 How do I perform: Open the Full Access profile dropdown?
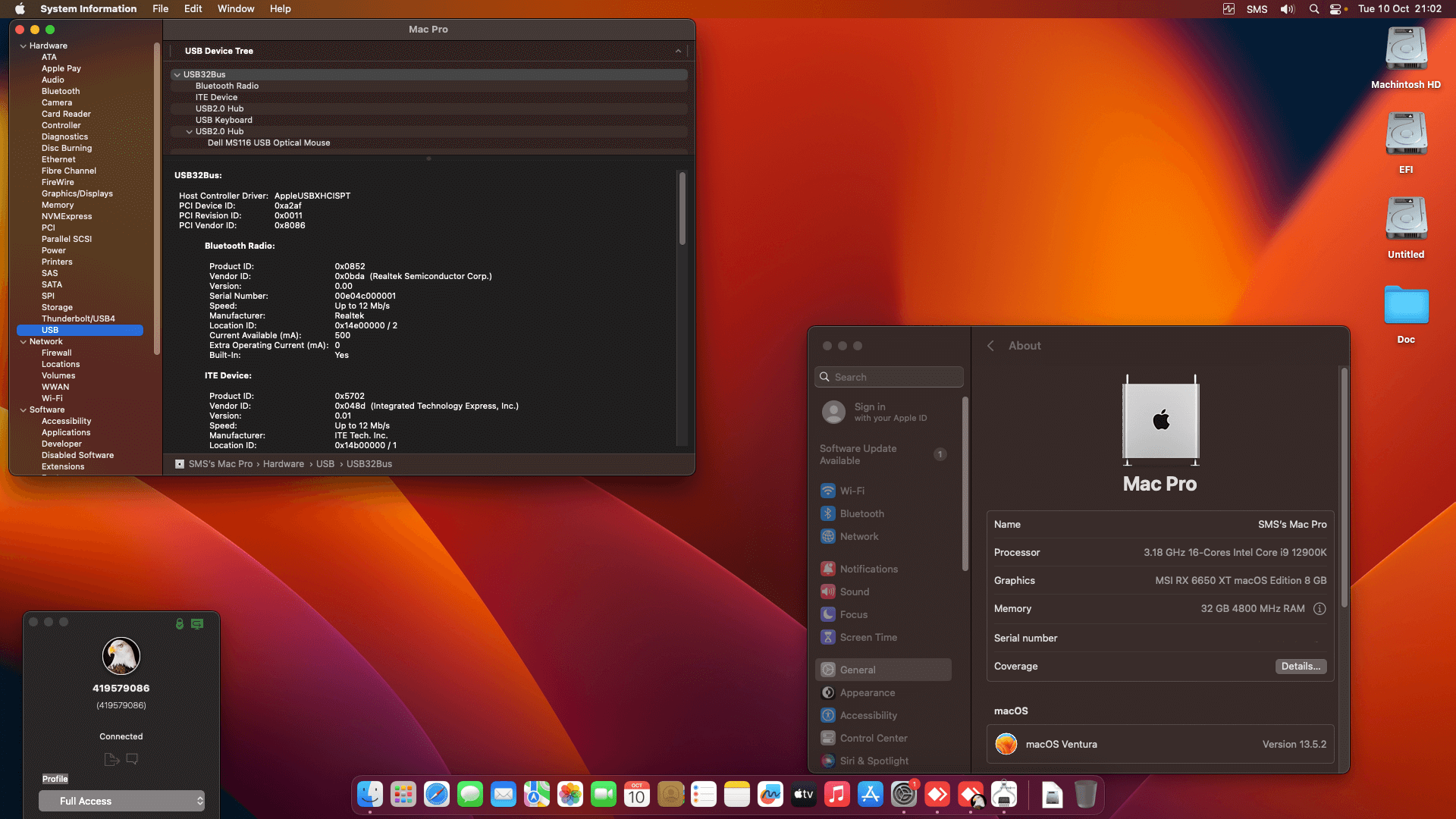121,801
